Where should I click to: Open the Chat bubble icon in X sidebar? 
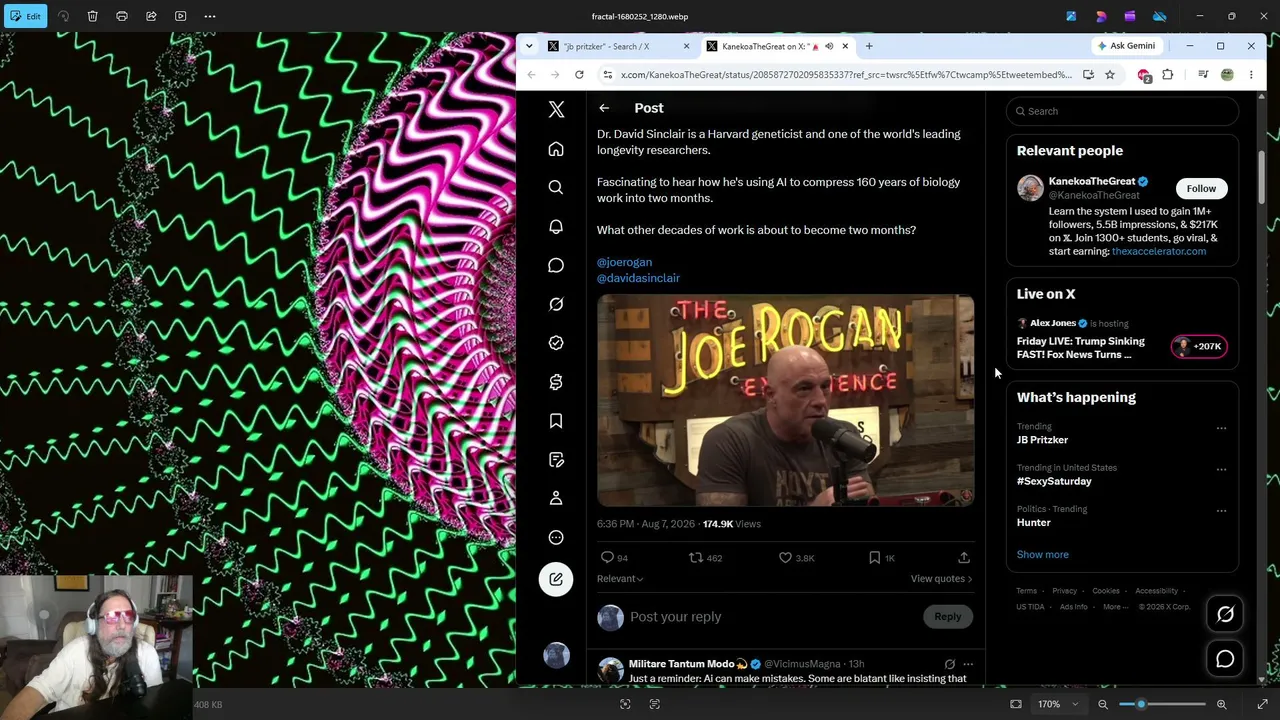[556, 265]
